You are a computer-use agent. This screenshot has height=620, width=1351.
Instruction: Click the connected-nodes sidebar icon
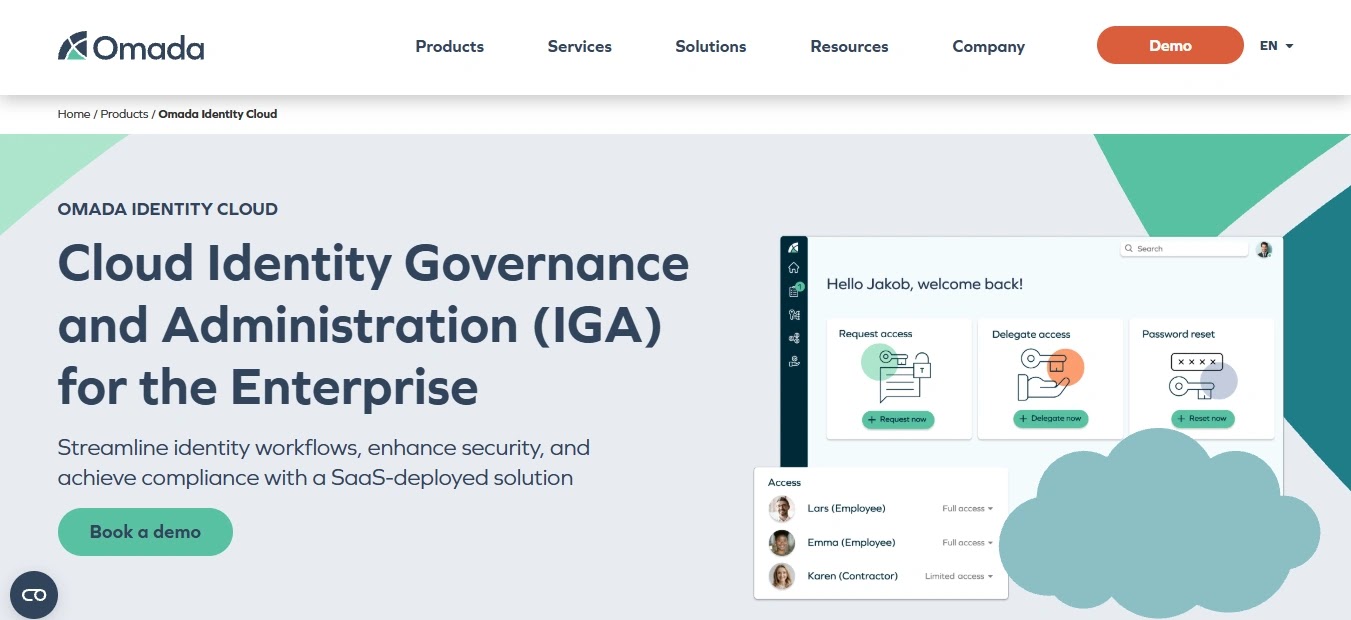coord(794,338)
